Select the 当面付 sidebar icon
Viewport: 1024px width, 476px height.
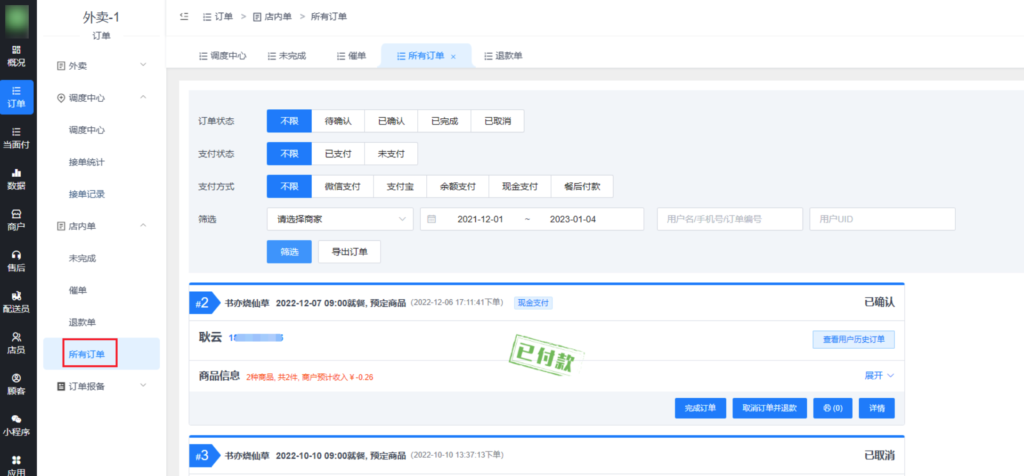tap(16, 137)
